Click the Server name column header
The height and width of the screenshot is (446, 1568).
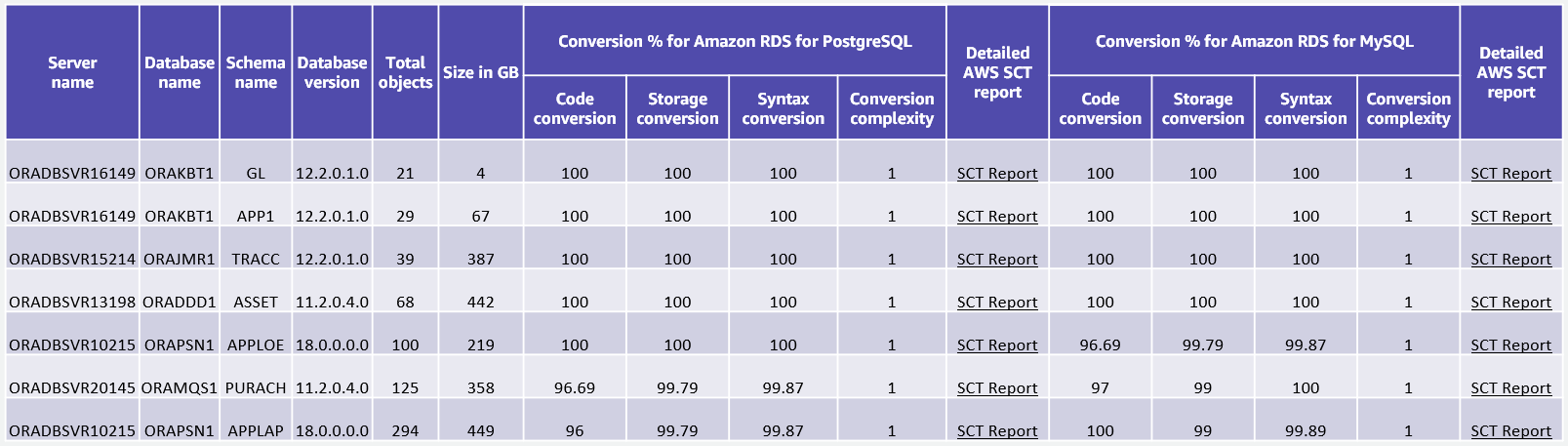tap(72, 72)
